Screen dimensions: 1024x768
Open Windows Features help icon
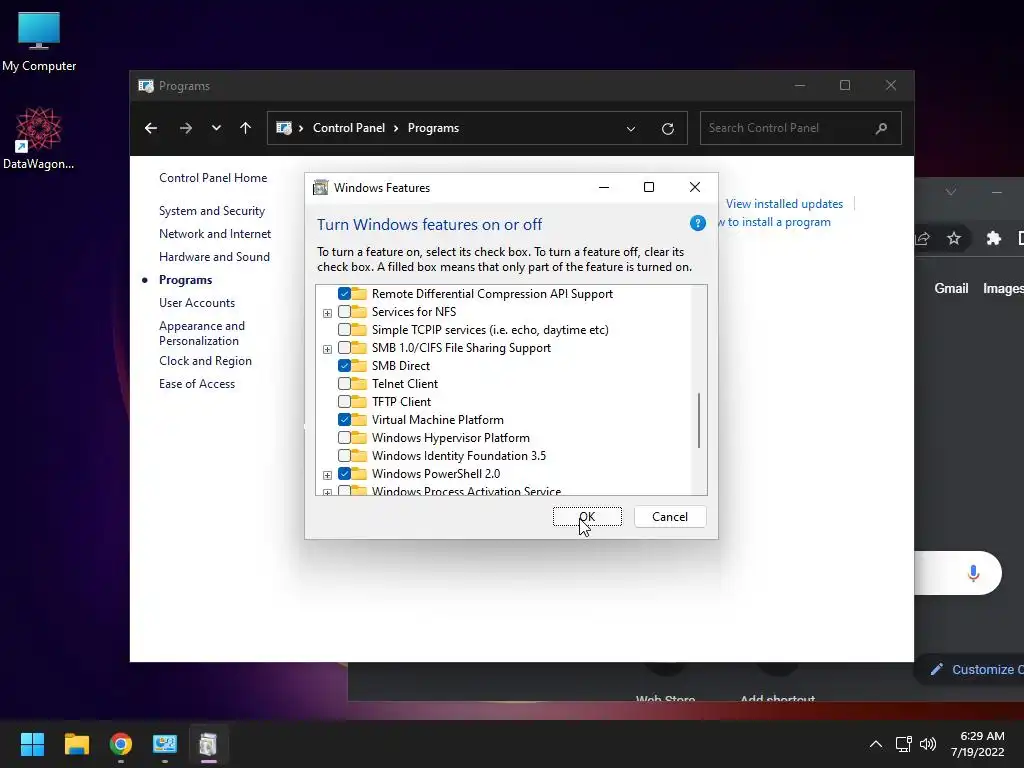697,223
